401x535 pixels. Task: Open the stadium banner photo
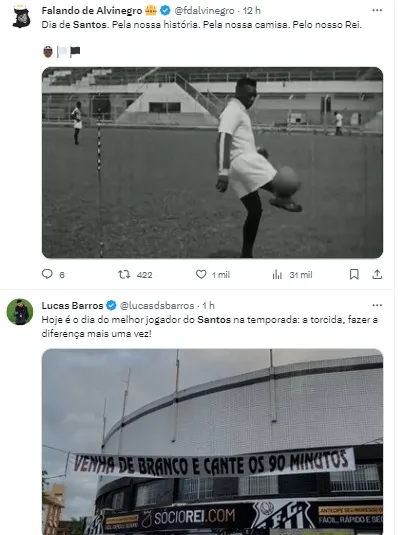[212, 442]
